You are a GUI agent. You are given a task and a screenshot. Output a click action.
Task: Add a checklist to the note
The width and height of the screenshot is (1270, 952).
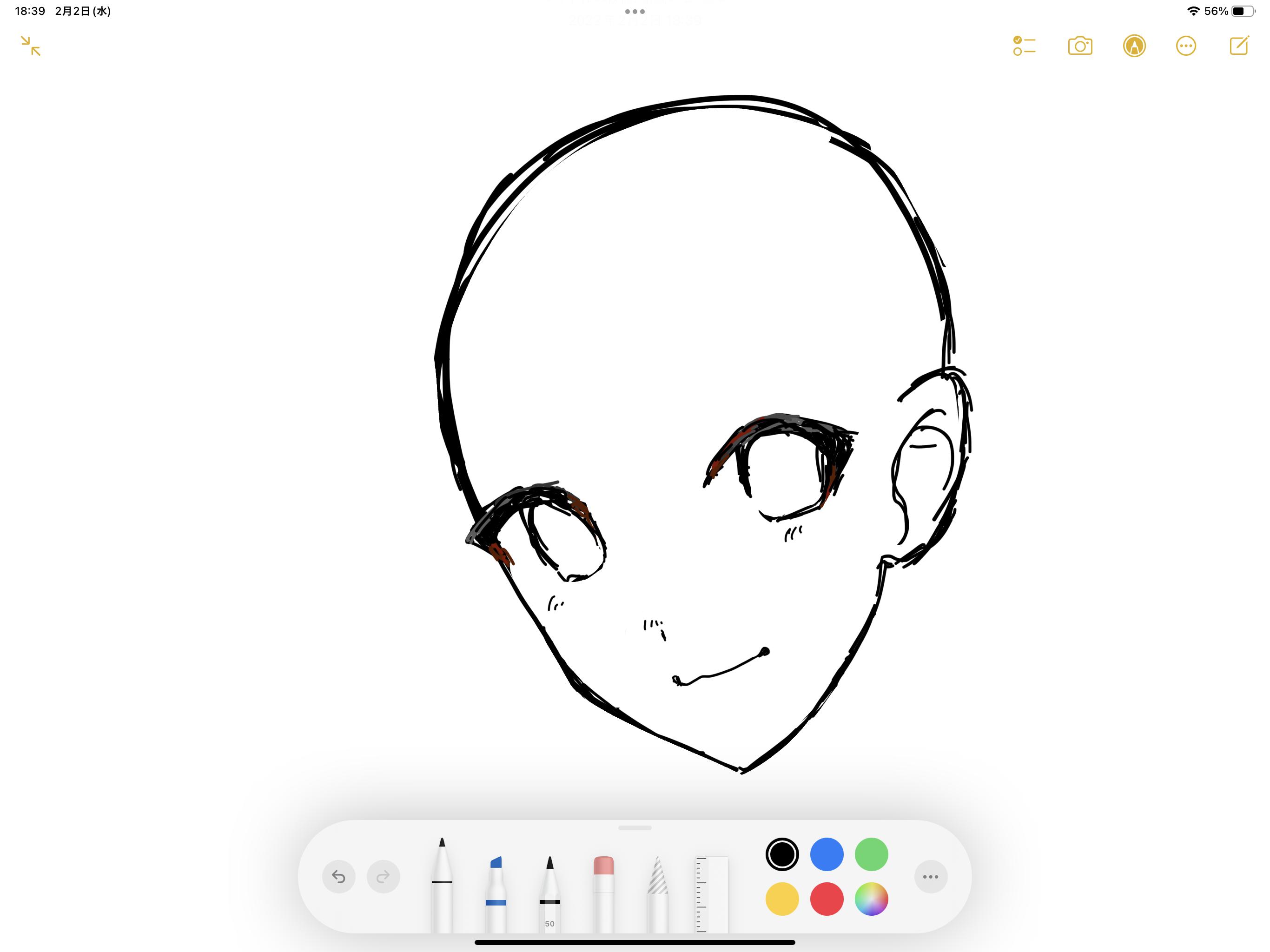pyautogui.click(x=1024, y=46)
